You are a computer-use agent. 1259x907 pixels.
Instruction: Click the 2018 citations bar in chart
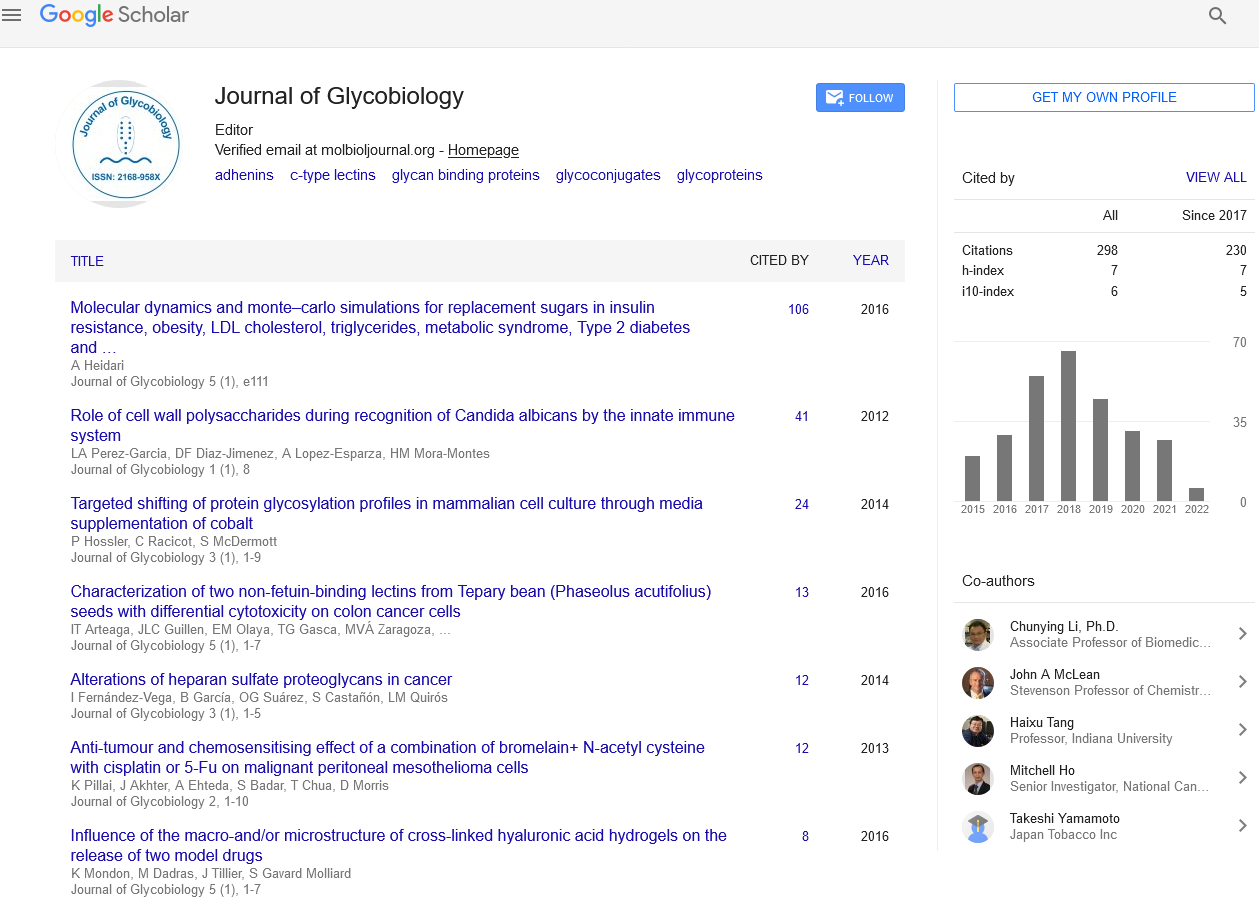point(1068,426)
